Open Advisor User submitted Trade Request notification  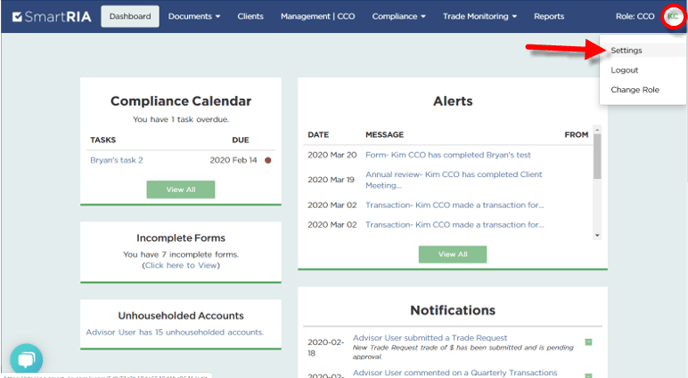430,338
